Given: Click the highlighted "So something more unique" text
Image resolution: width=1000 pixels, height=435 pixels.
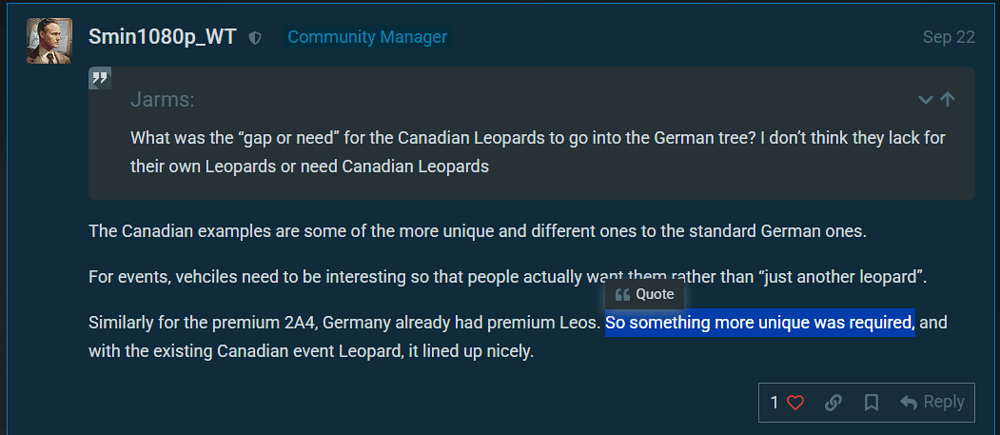Looking at the screenshot, I should click(760, 323).
